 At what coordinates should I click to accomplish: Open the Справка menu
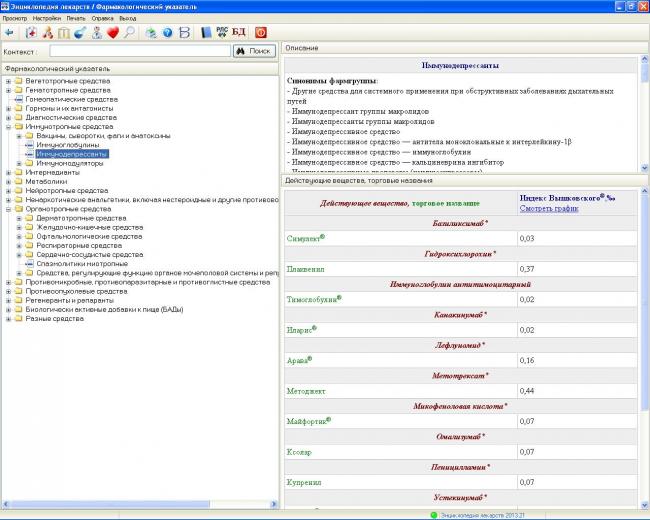[x=102, y=19]
